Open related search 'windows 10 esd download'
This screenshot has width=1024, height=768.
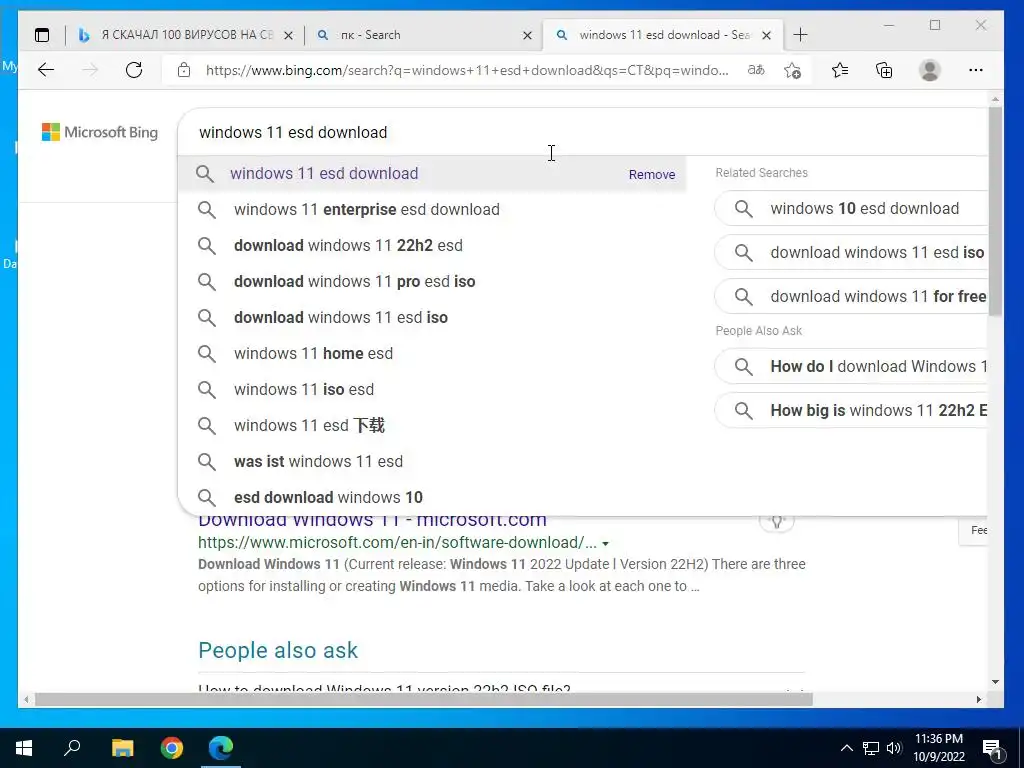pos(851,209)
